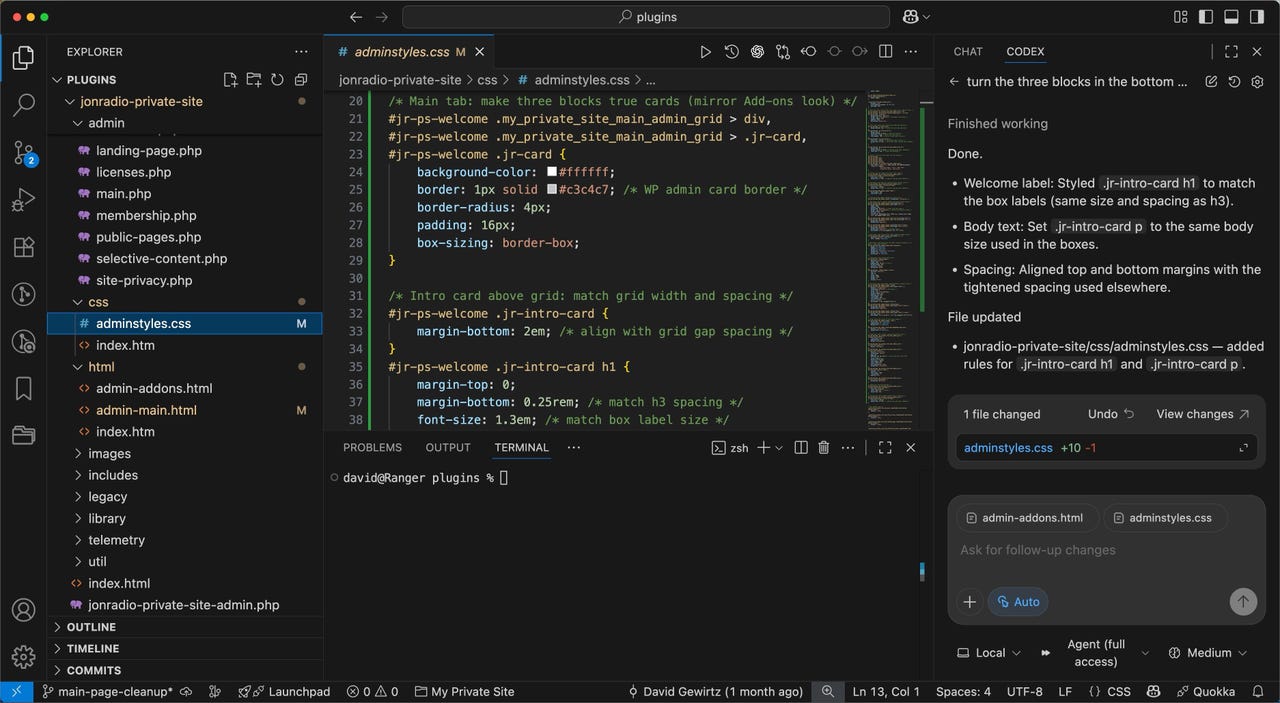Toggle Auto context in Codex input

1018,602
